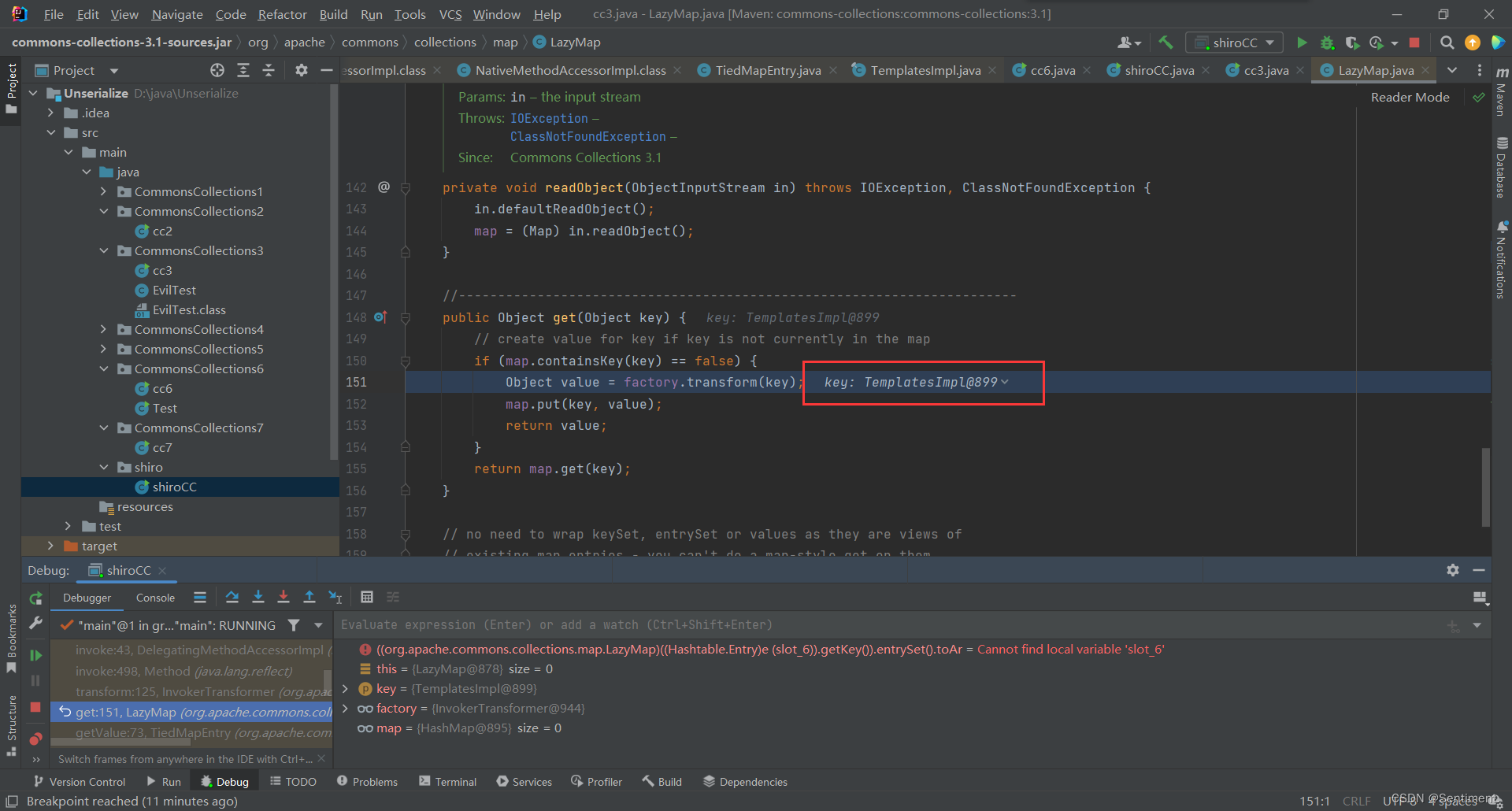Open Project panel gear options

click(301, 70)
